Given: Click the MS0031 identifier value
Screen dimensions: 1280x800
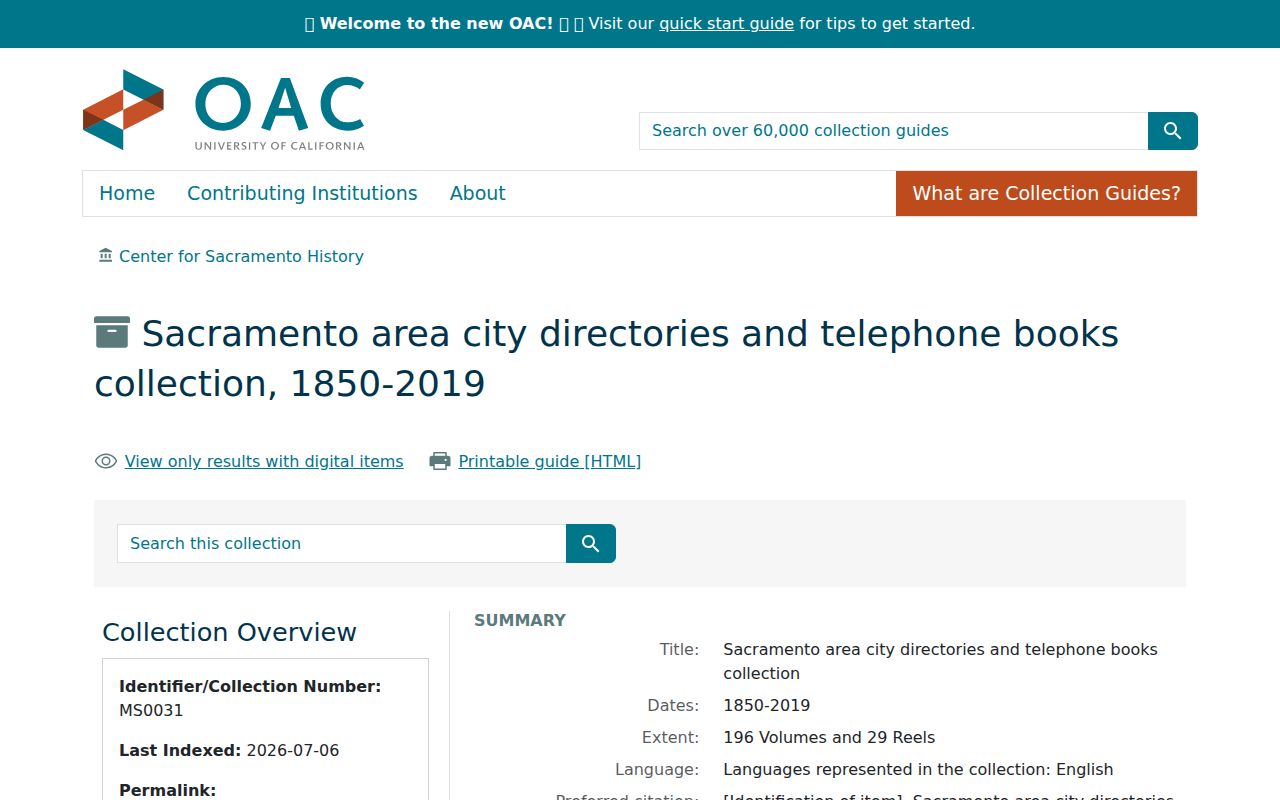Looking at the screenshot, I should tap(151, 711).
